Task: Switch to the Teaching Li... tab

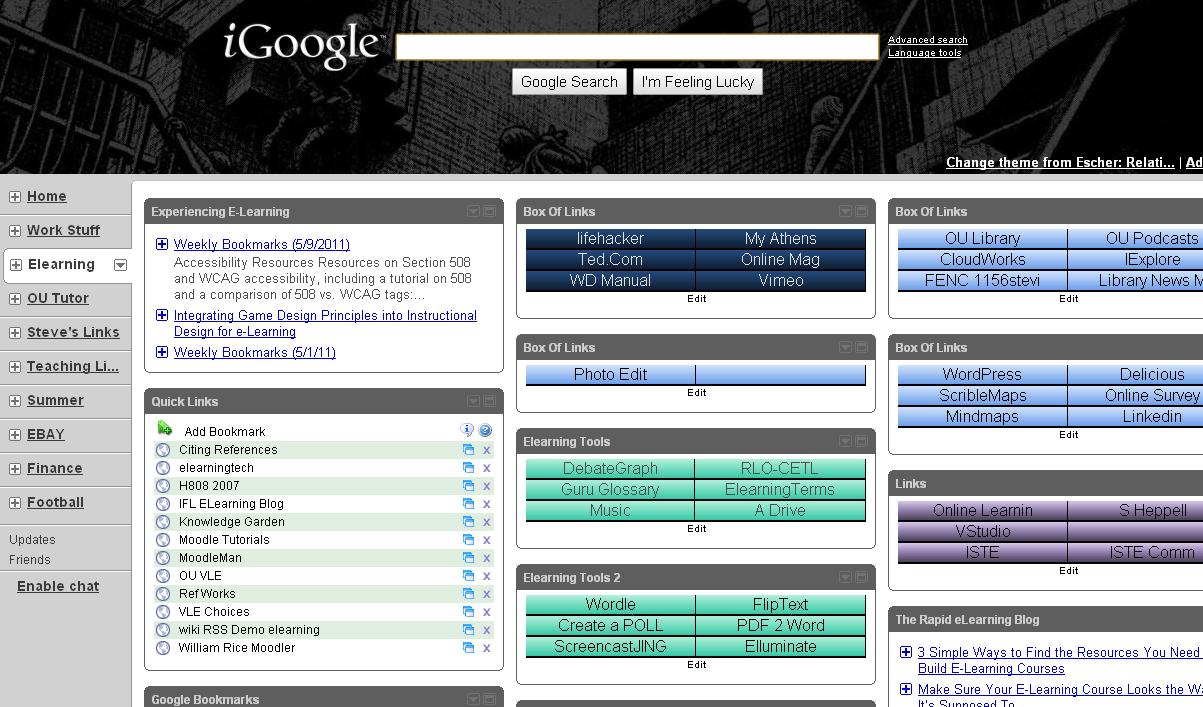Action: (x=73, y=366)
